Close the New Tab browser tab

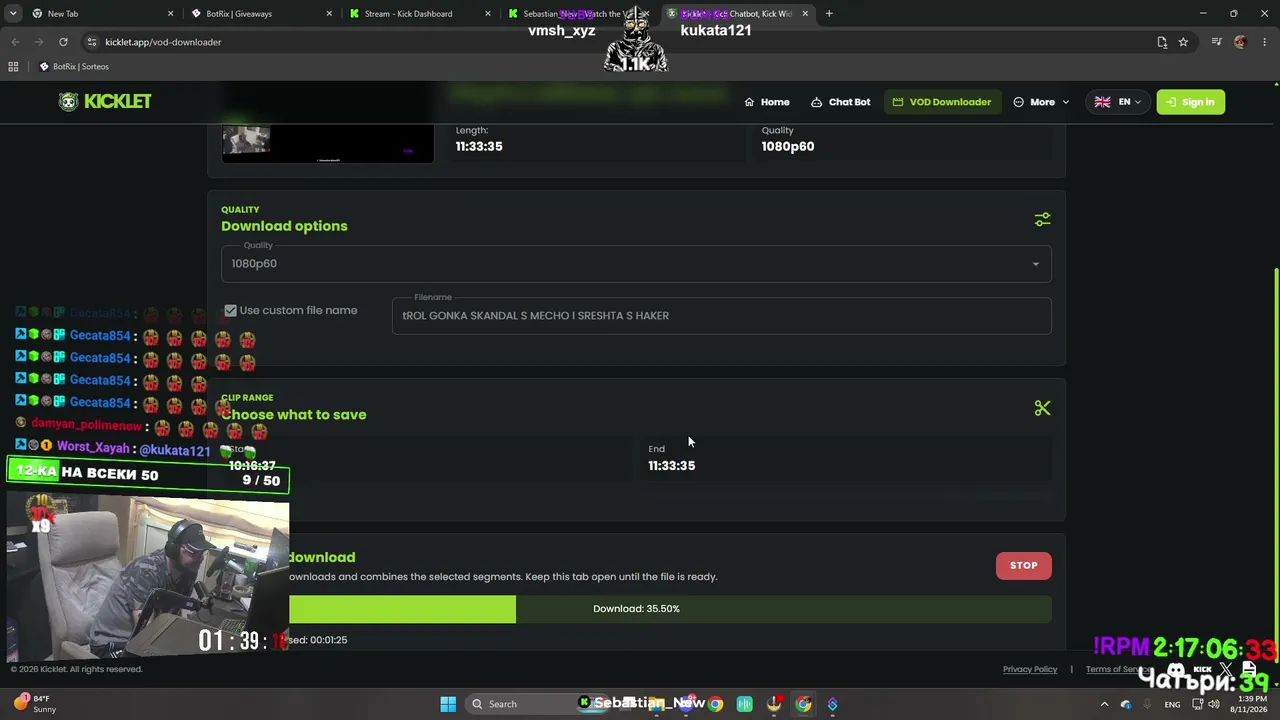tap(170, 14)
